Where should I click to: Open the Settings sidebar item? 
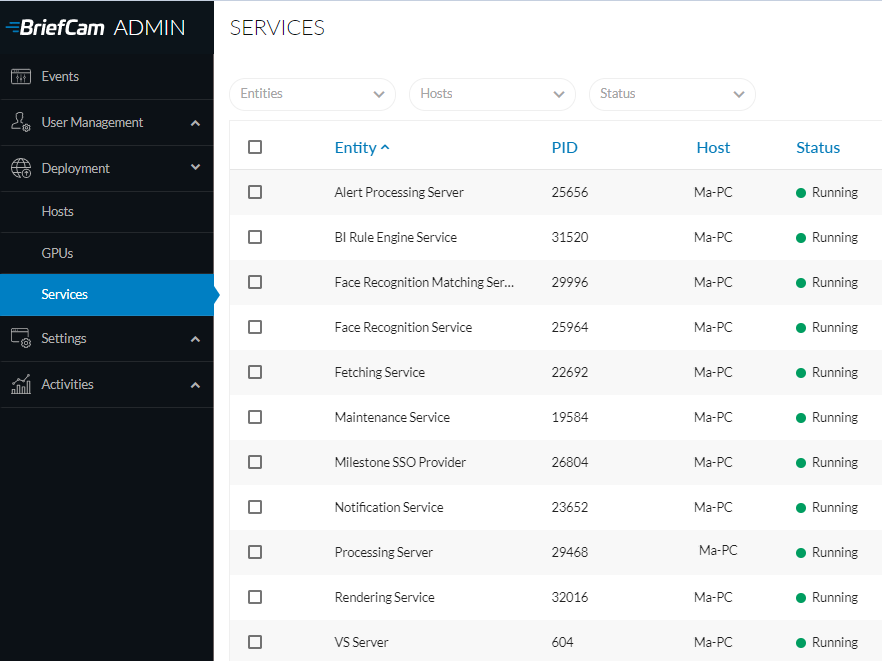point(107,338)
